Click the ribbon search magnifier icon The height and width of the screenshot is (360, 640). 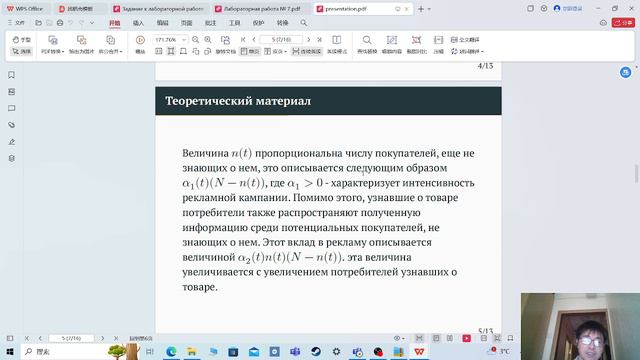tap(304, 23)
